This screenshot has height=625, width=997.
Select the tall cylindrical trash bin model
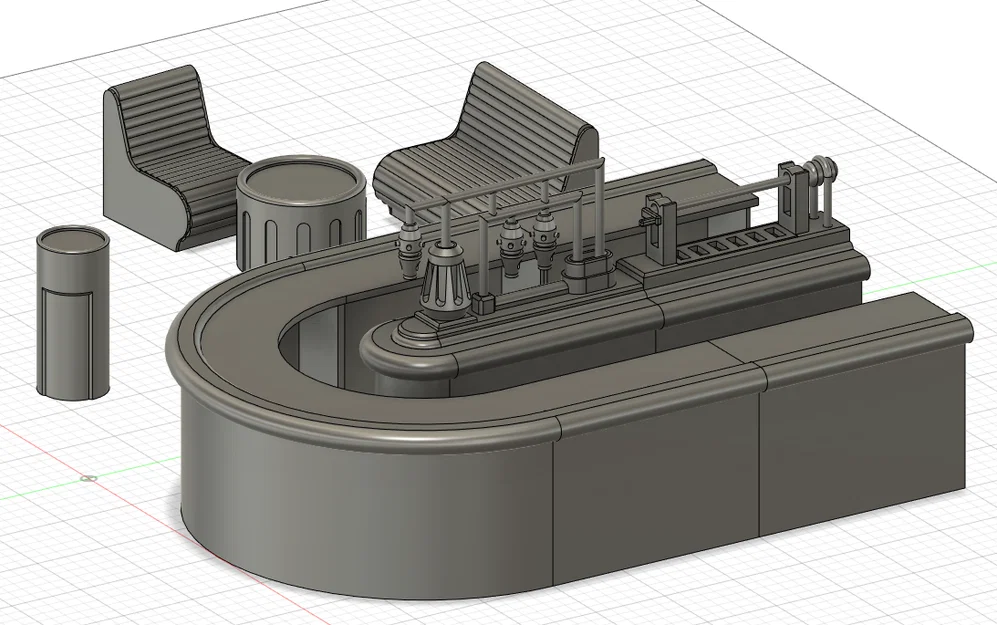pos(72,313)
